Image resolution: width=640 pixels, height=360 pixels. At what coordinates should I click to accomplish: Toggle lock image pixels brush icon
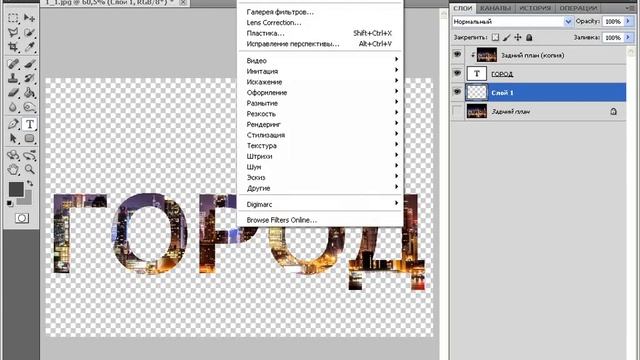[x=507, y=38]
